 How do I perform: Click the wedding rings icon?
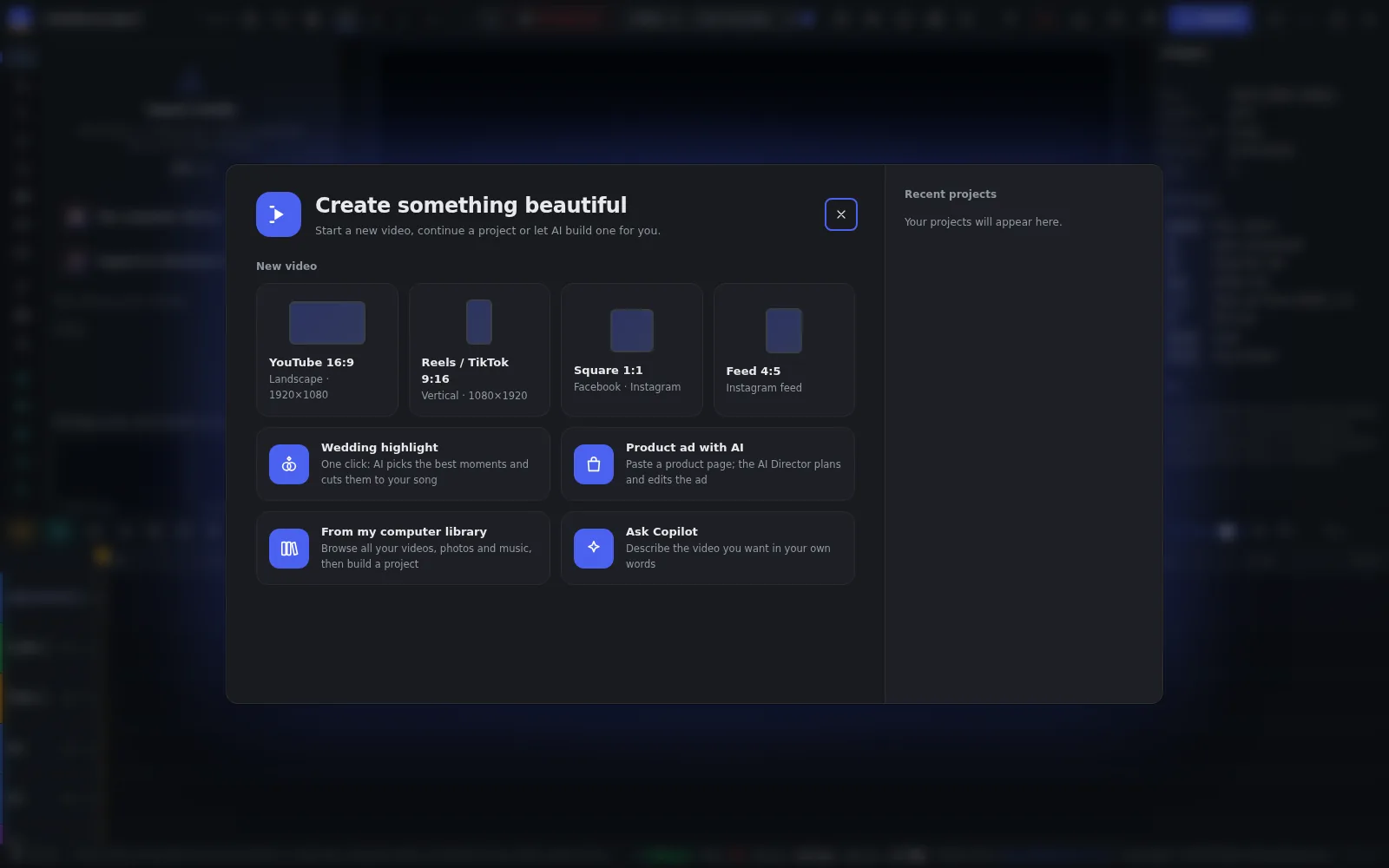click(289, 464)
